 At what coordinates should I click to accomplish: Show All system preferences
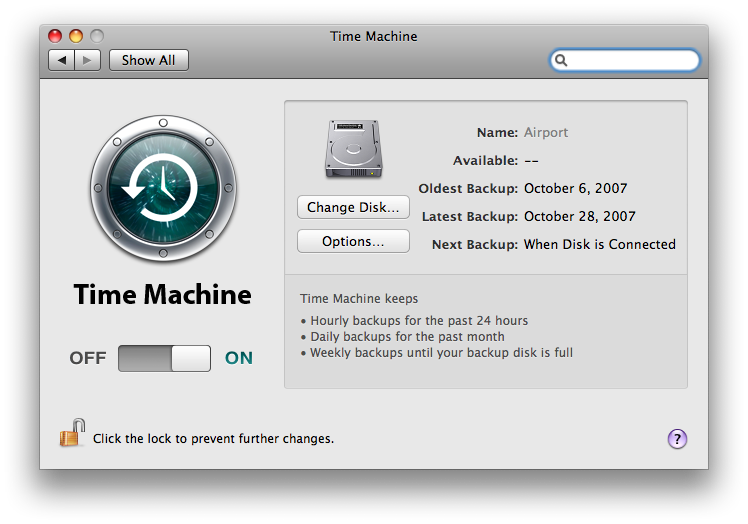coord(148,60)
